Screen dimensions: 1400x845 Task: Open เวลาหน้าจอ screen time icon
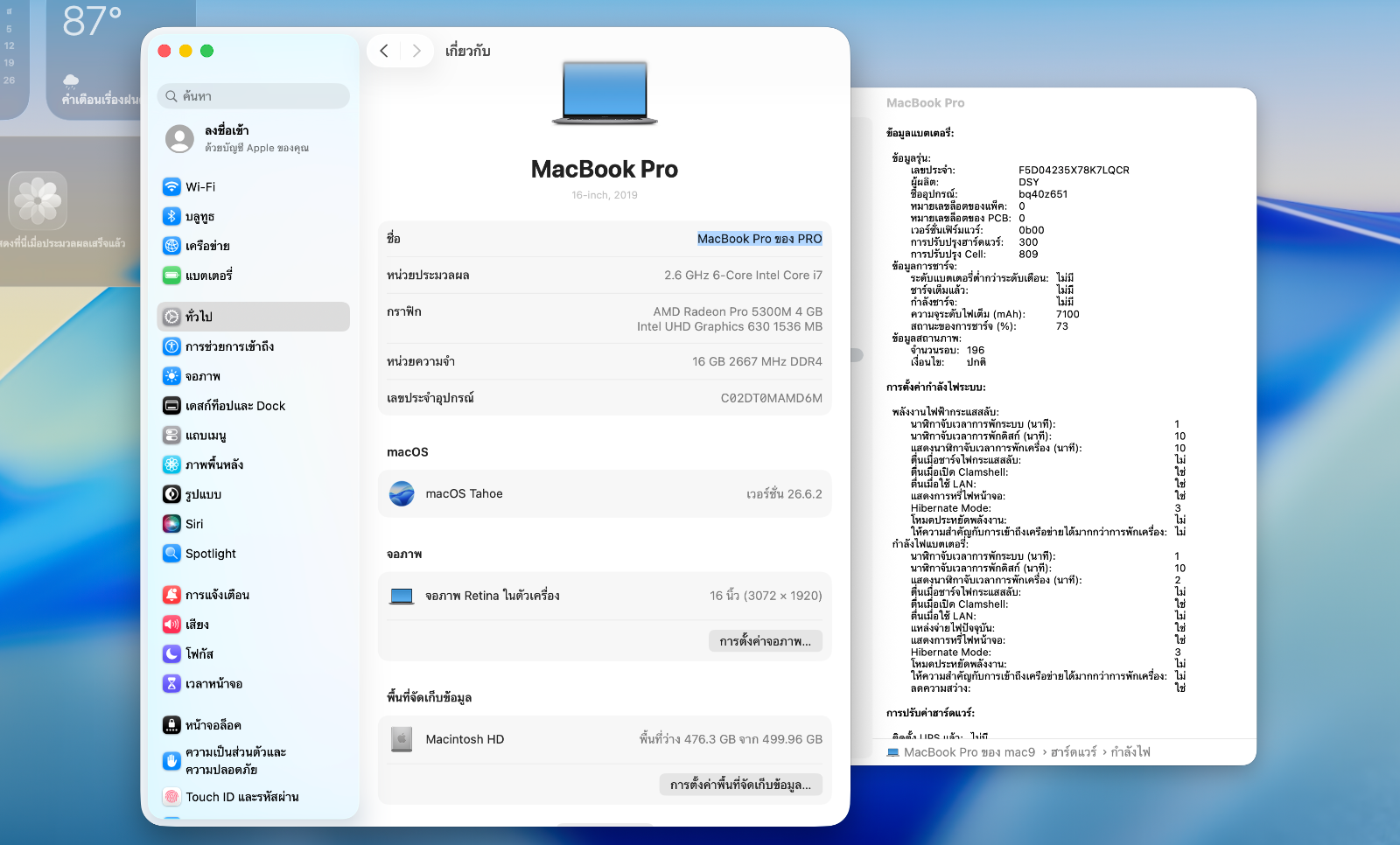click(171, 683)
